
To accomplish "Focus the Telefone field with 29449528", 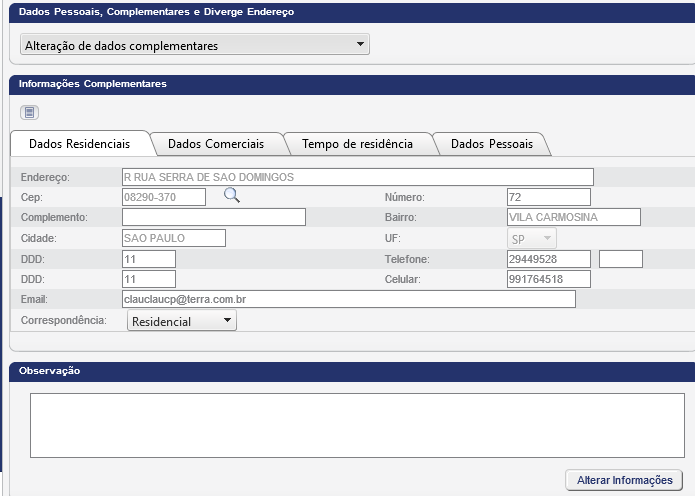I will tap(548, 259).
